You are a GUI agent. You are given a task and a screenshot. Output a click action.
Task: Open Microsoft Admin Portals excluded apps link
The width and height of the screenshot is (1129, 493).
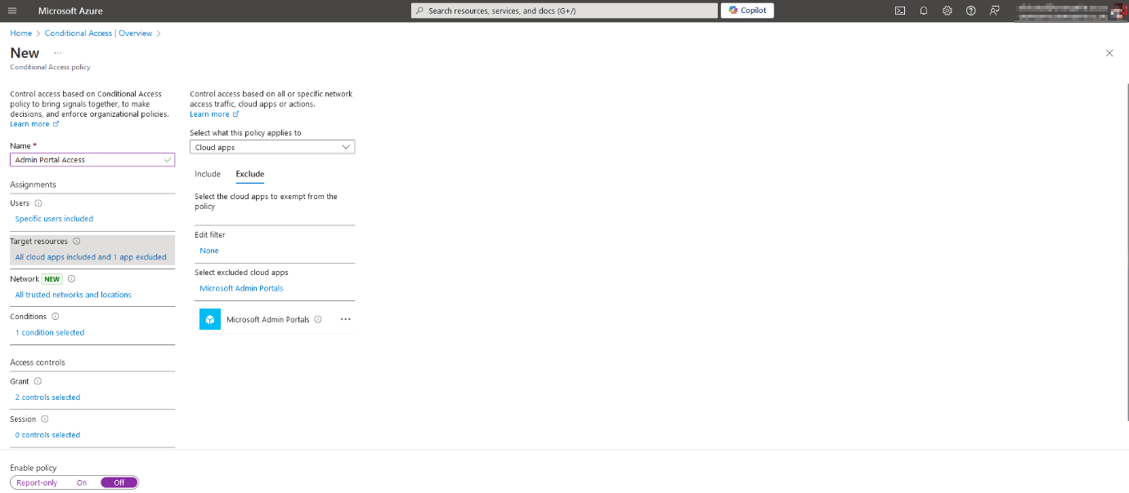click(x=241, y=288)
